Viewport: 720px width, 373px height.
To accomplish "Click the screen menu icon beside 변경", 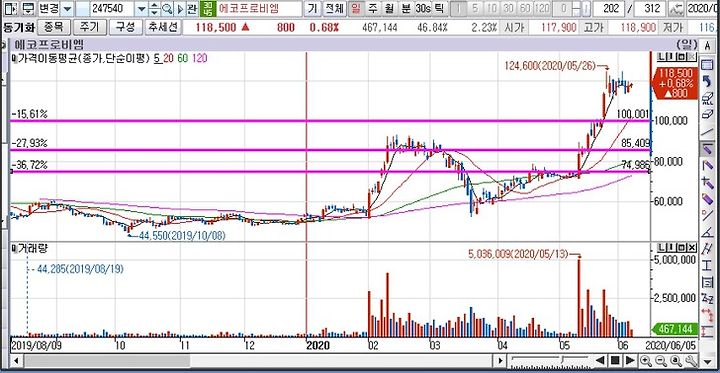I will click(28, 8).
